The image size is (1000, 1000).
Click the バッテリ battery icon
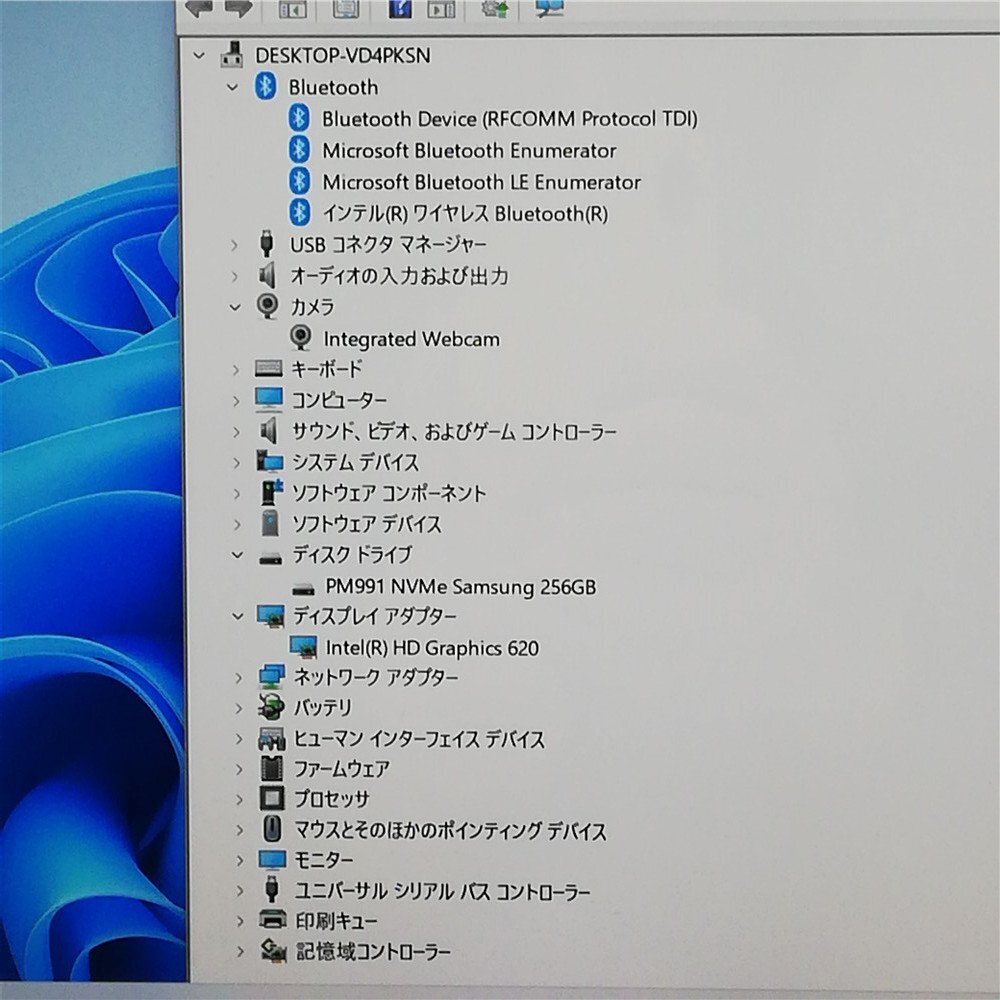coord(270,707)
